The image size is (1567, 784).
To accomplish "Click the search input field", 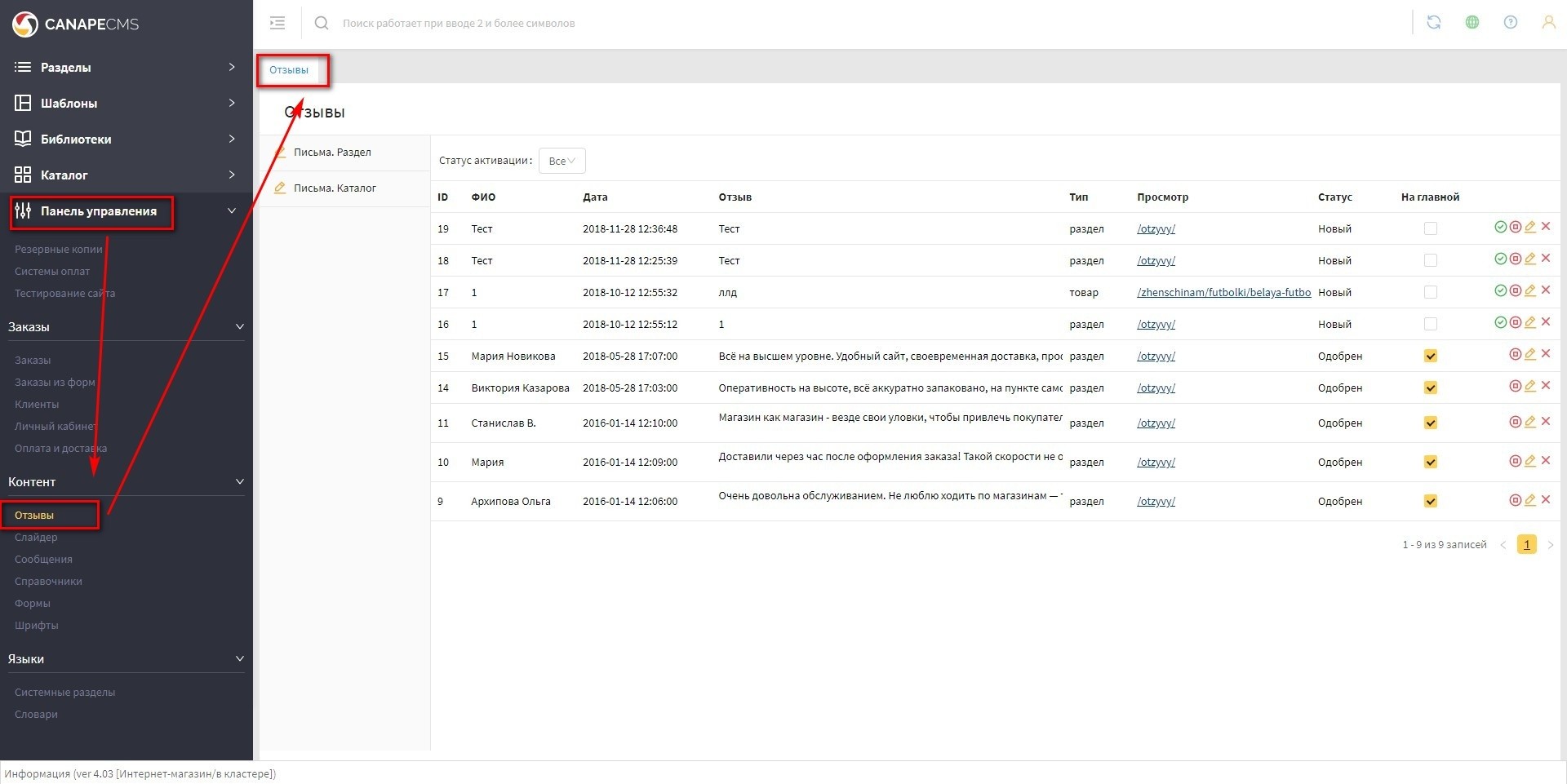I will (x=571, y=24).
